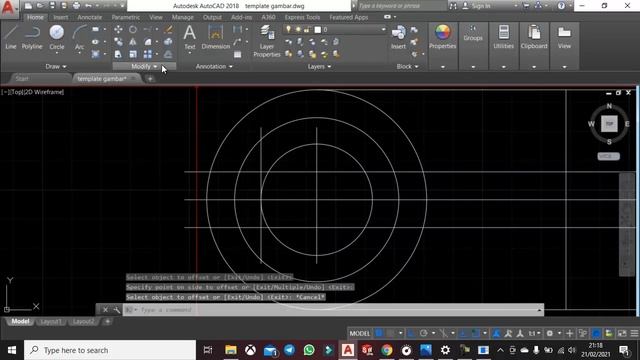Viewport: 640px width, 360px height.
Task: Click the Scale tool icon
Action: coord(133,54)
